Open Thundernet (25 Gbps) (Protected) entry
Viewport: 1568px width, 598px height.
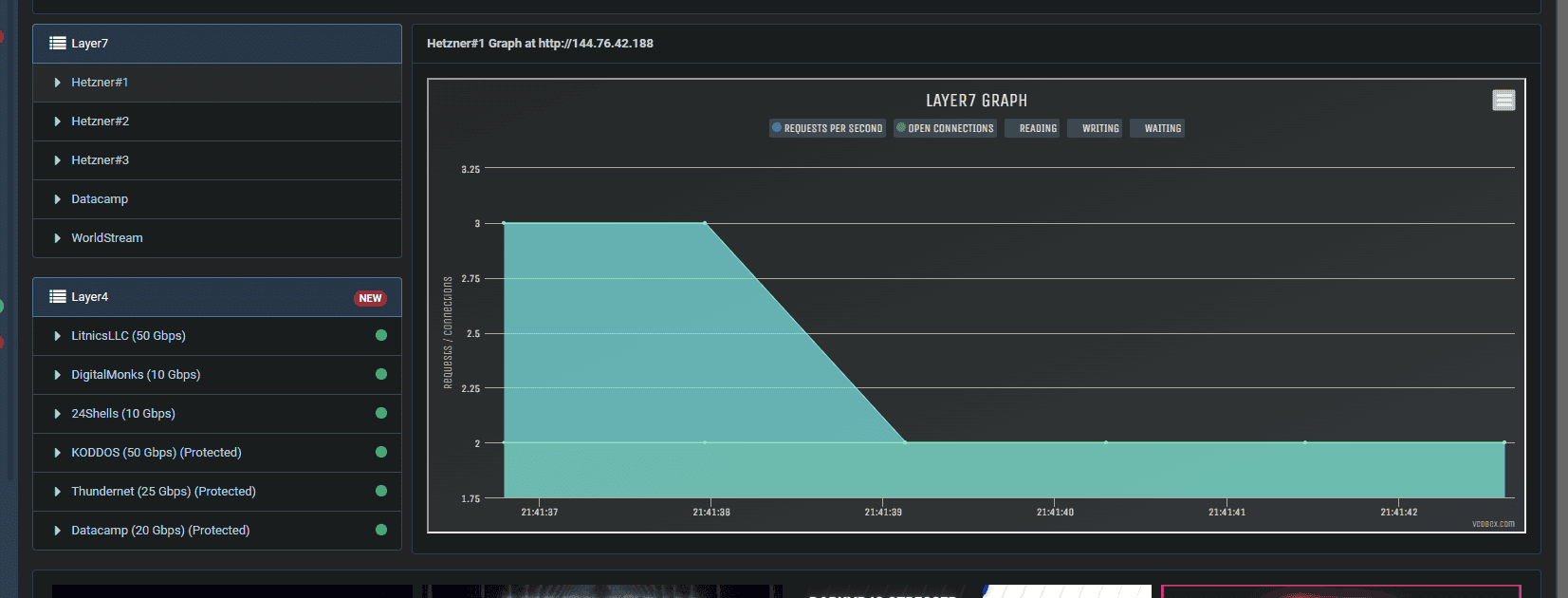click(x=217, y=492)
